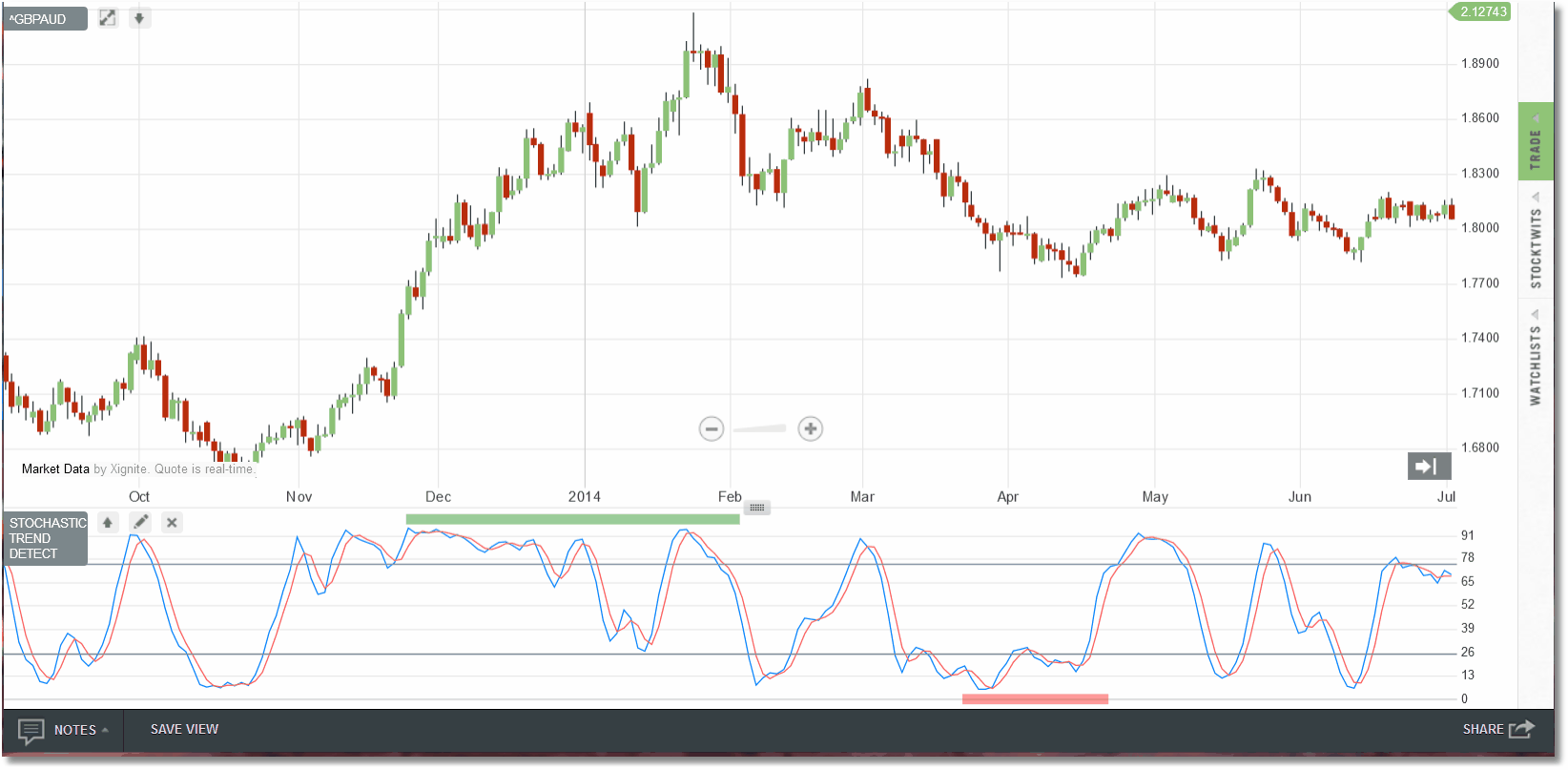Click the Oct date axis label
The width and height of the screenshot is (1568, 770).
(x=139, y=497)
